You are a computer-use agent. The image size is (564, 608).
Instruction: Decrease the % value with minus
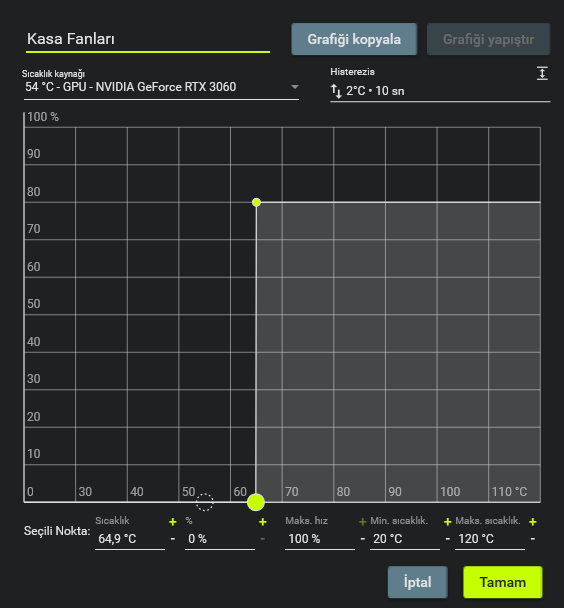point(263,539)
